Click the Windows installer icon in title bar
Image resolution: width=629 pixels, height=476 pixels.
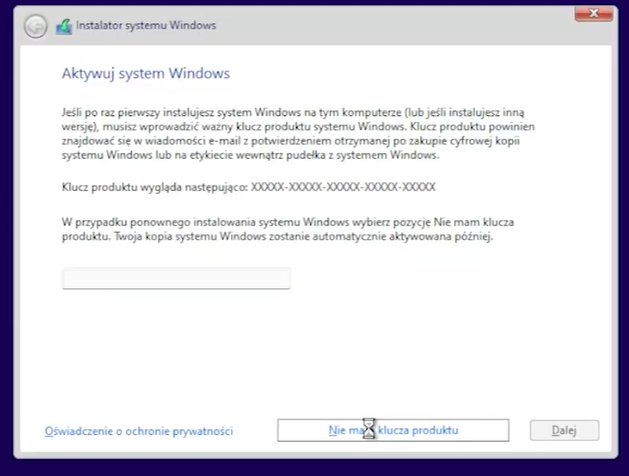(64, 26)
